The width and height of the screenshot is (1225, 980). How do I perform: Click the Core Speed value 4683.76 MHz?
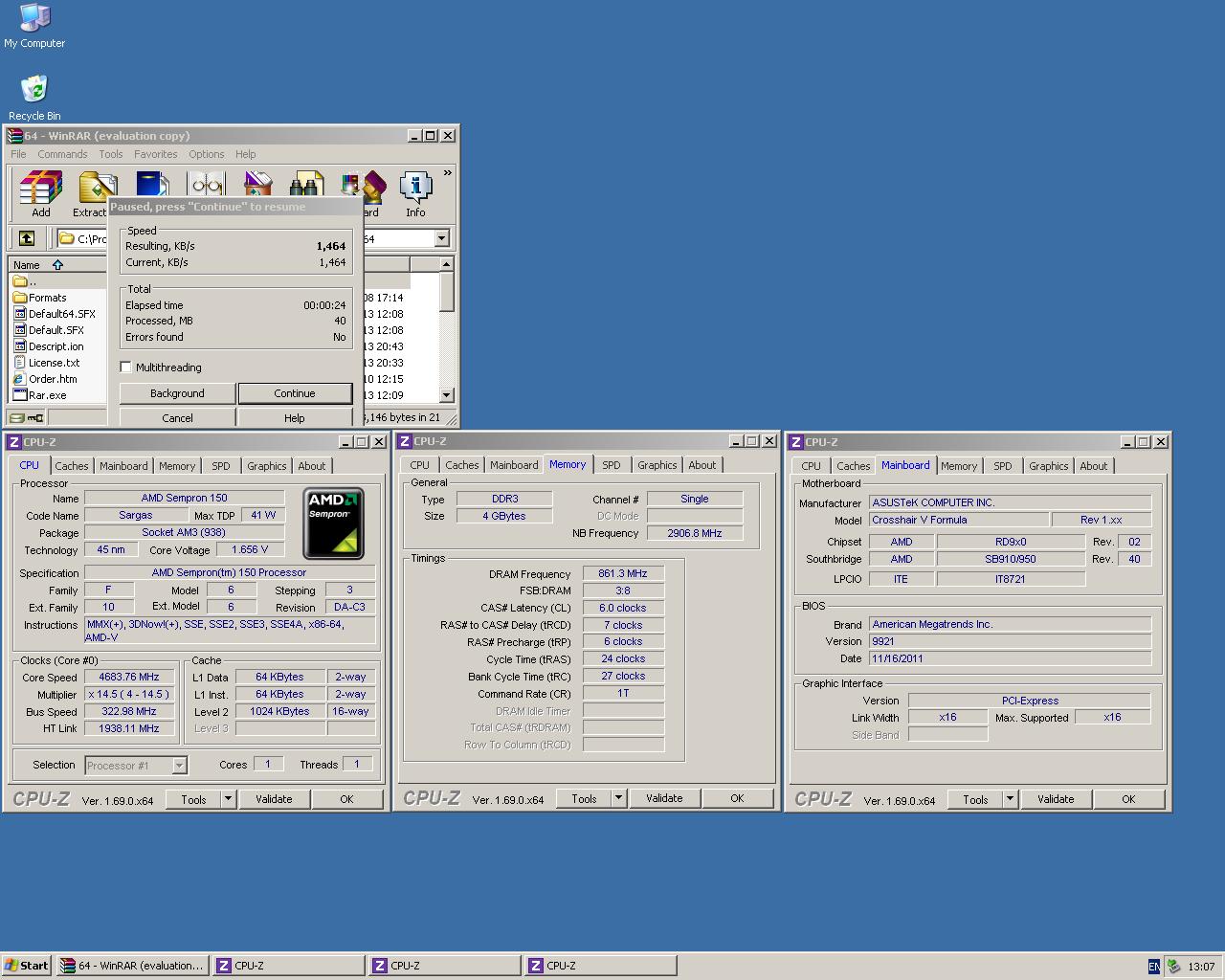tap(129, 677)
